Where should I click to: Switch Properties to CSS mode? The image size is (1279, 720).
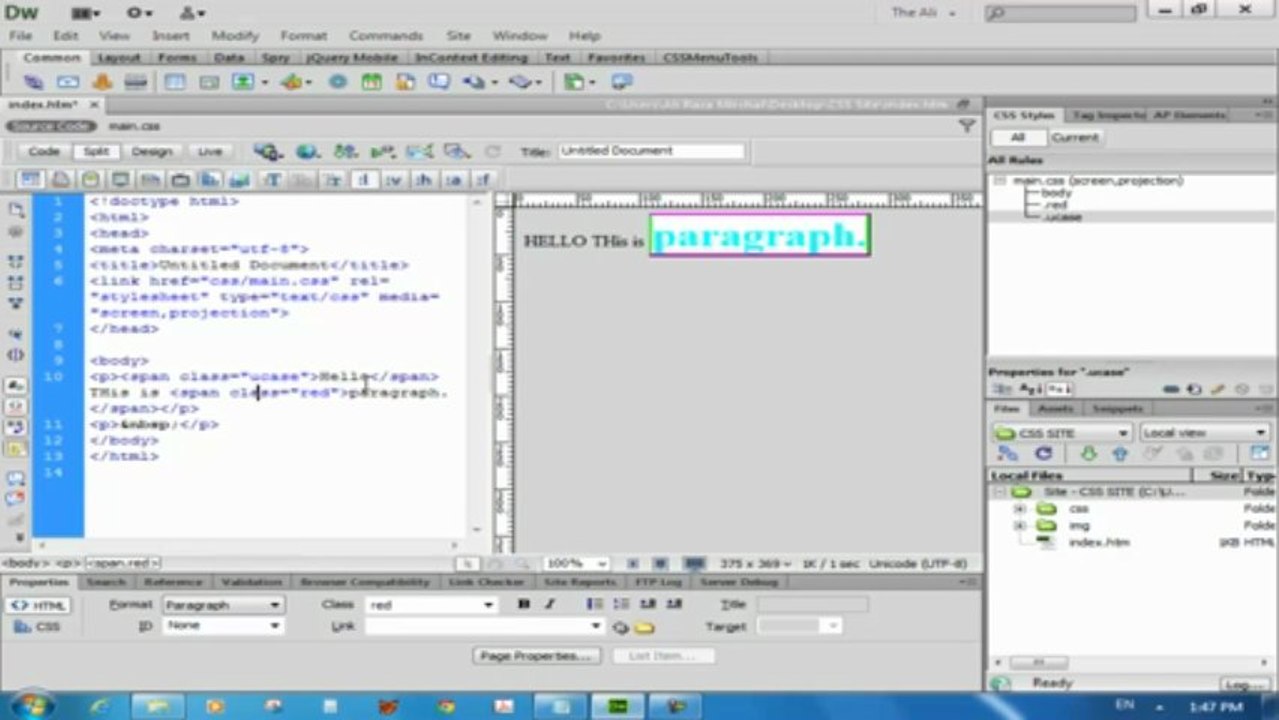pos(39,627)
